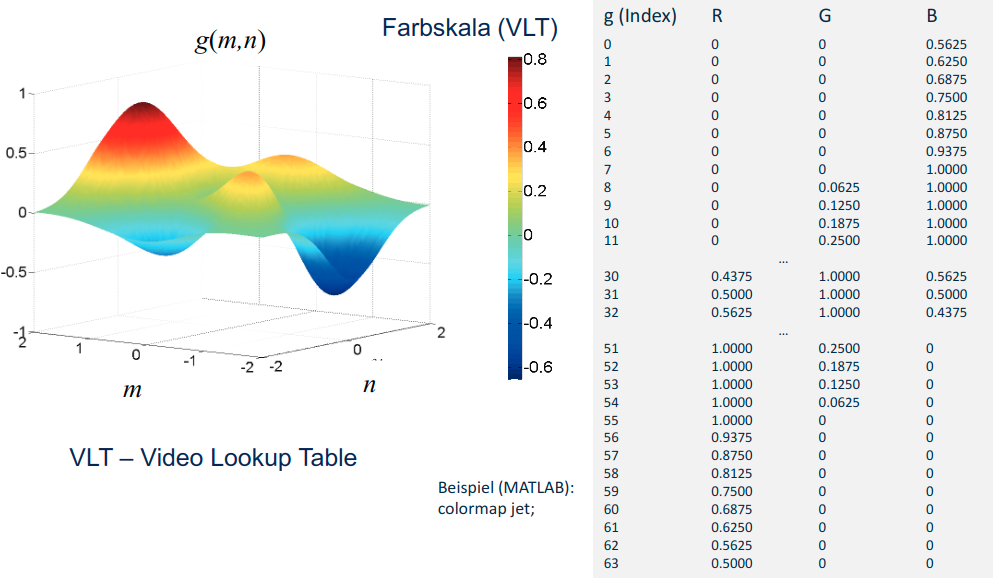The height and width of the screenshot is (578, 993).
Task: Click the n axis label
Action: (x=369, y=383)
